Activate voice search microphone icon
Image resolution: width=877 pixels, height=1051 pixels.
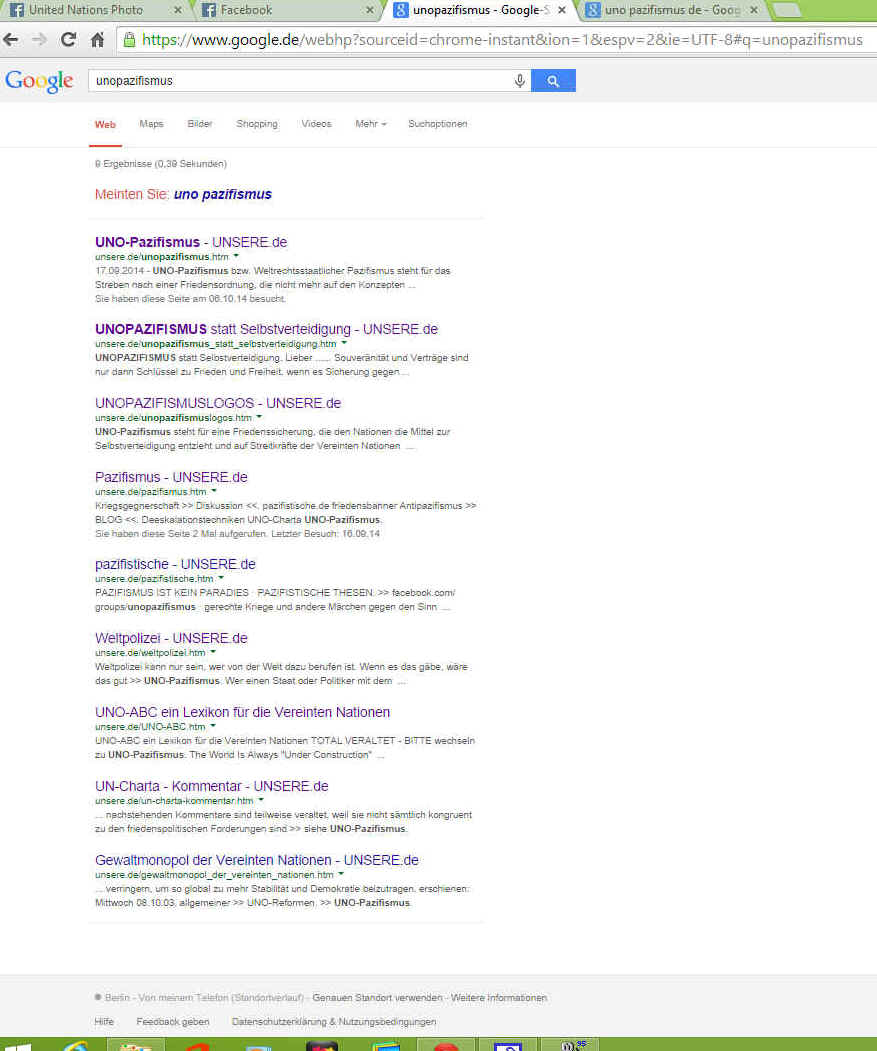tap(520, 81)
